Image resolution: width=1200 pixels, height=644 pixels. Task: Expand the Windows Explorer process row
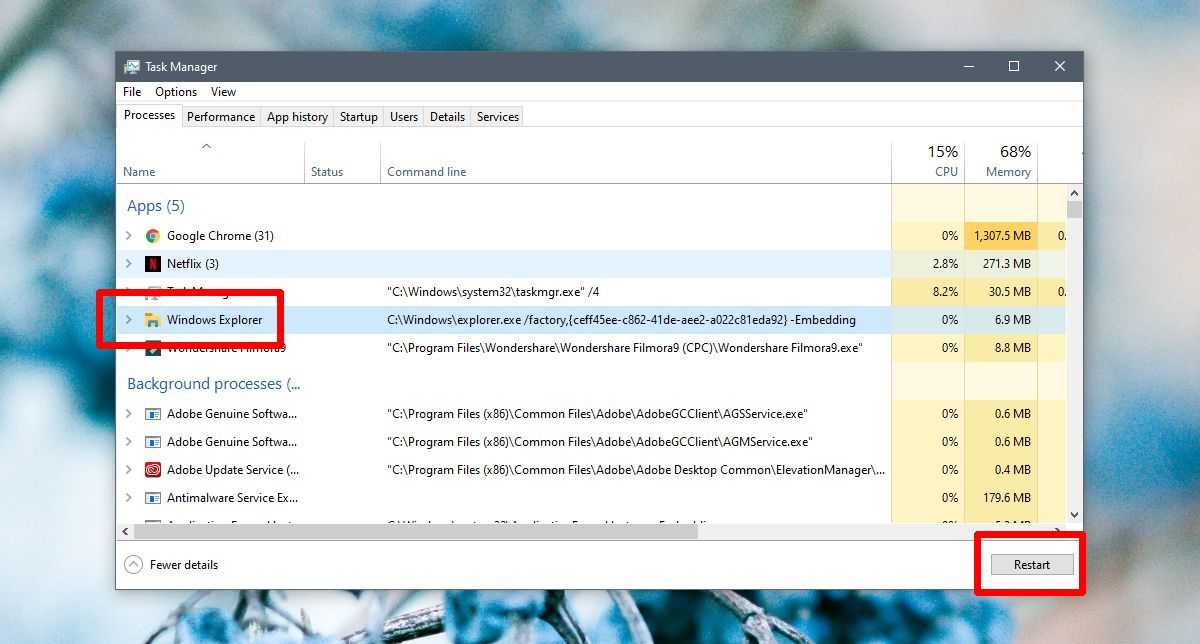128,320
